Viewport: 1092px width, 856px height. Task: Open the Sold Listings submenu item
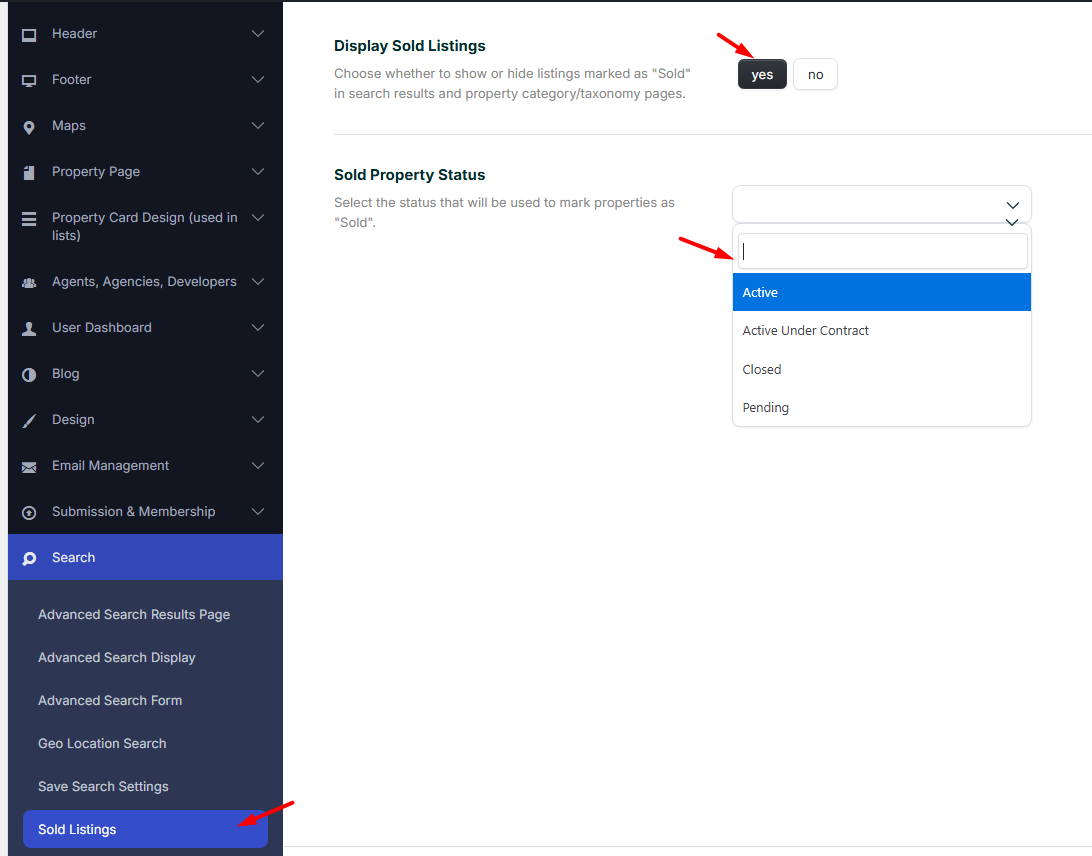(77, 830)
